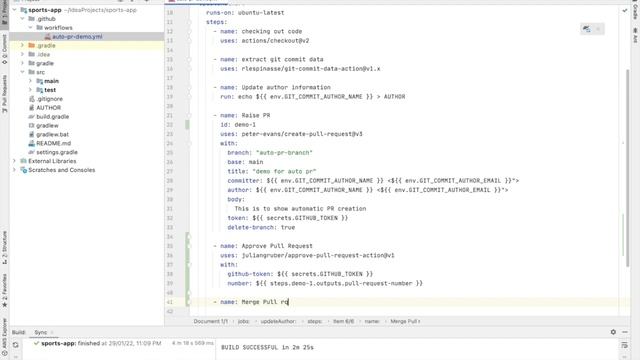The height and width of the screenshot is (360, 640).
Task: Open Structure tool window stripe
Action: point(4,248)
